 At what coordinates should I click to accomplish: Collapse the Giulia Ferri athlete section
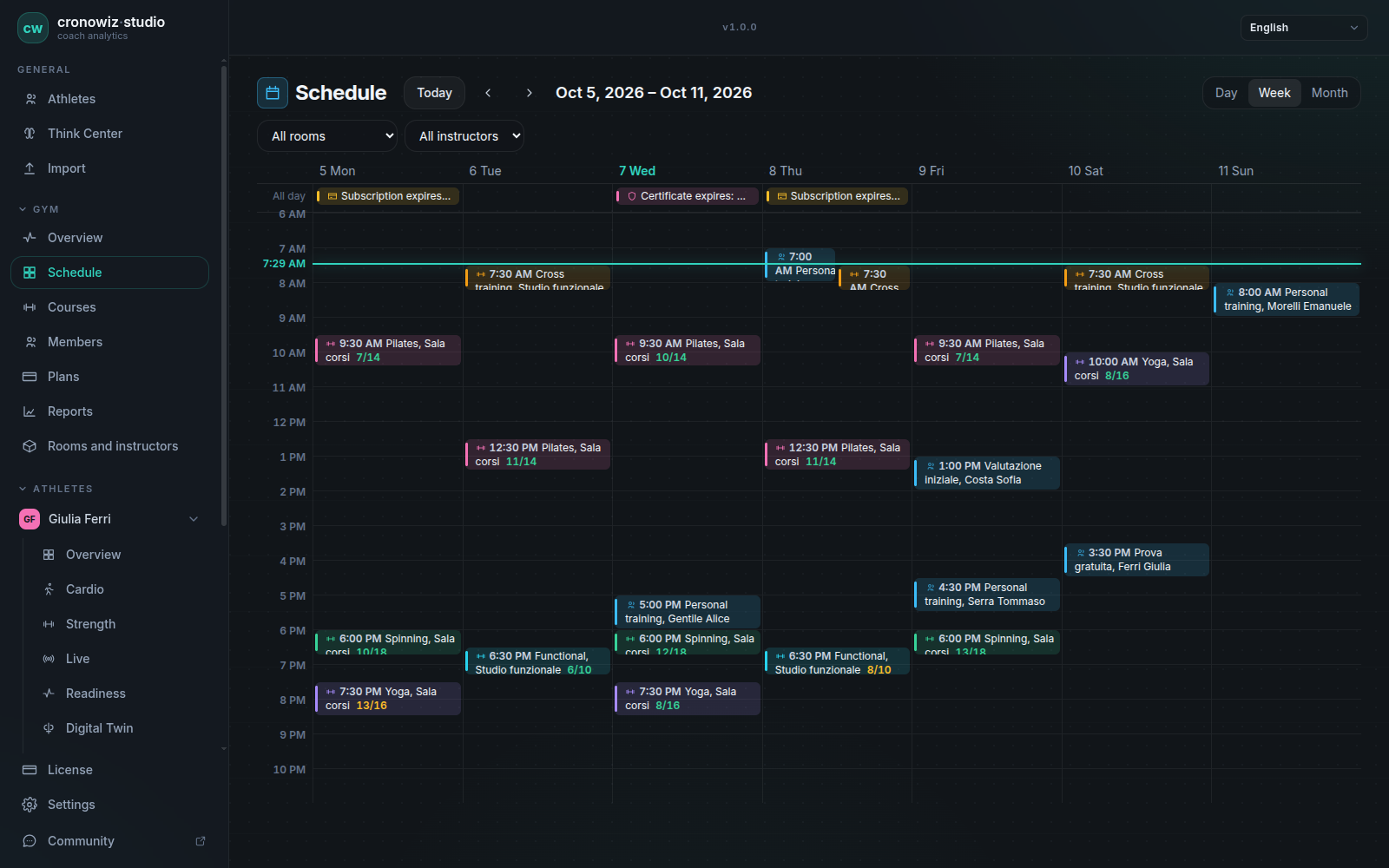click(x=194, y=519)
